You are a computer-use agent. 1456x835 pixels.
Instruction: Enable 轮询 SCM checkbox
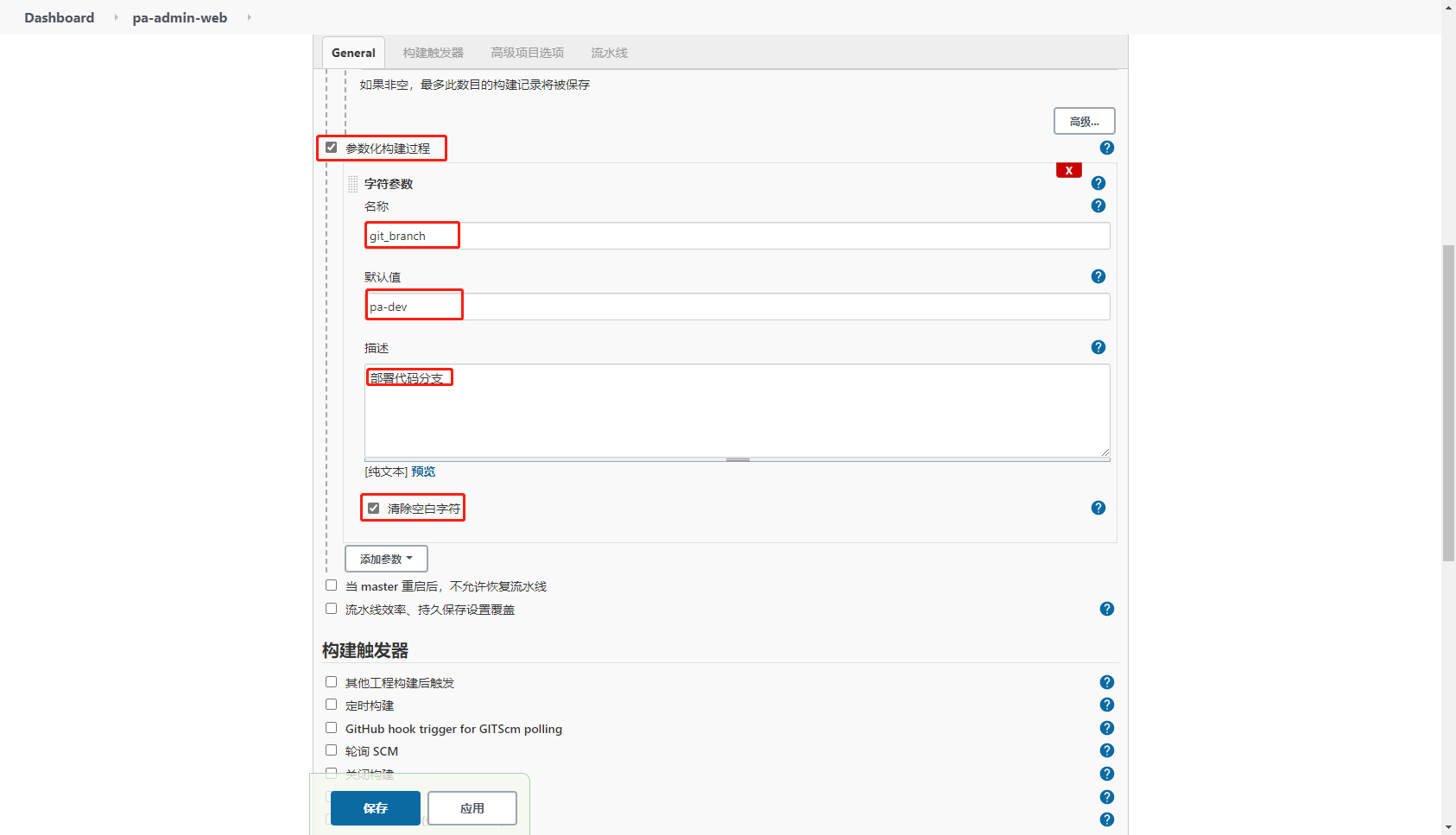pyautogui.click(x=331, y=750)
